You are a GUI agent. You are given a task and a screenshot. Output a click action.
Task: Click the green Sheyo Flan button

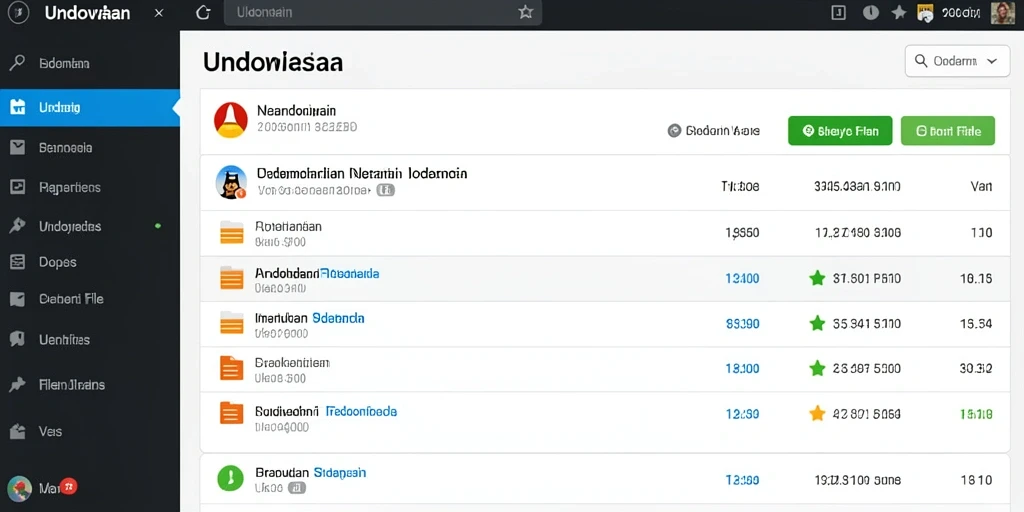tap(840, 131)
